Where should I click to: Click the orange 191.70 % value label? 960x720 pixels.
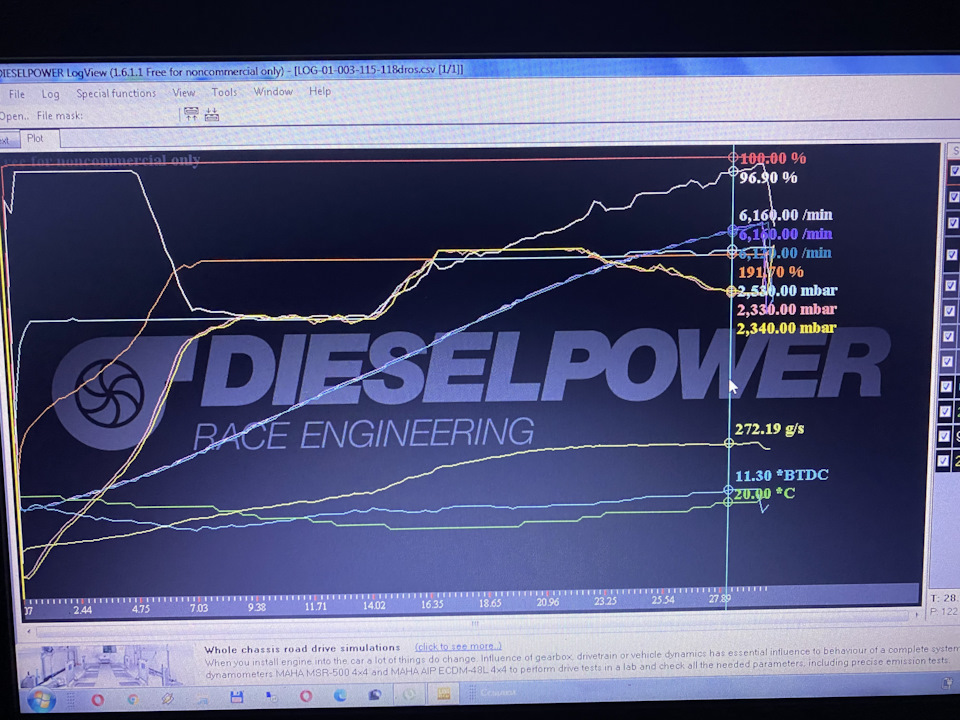[771, 272]
